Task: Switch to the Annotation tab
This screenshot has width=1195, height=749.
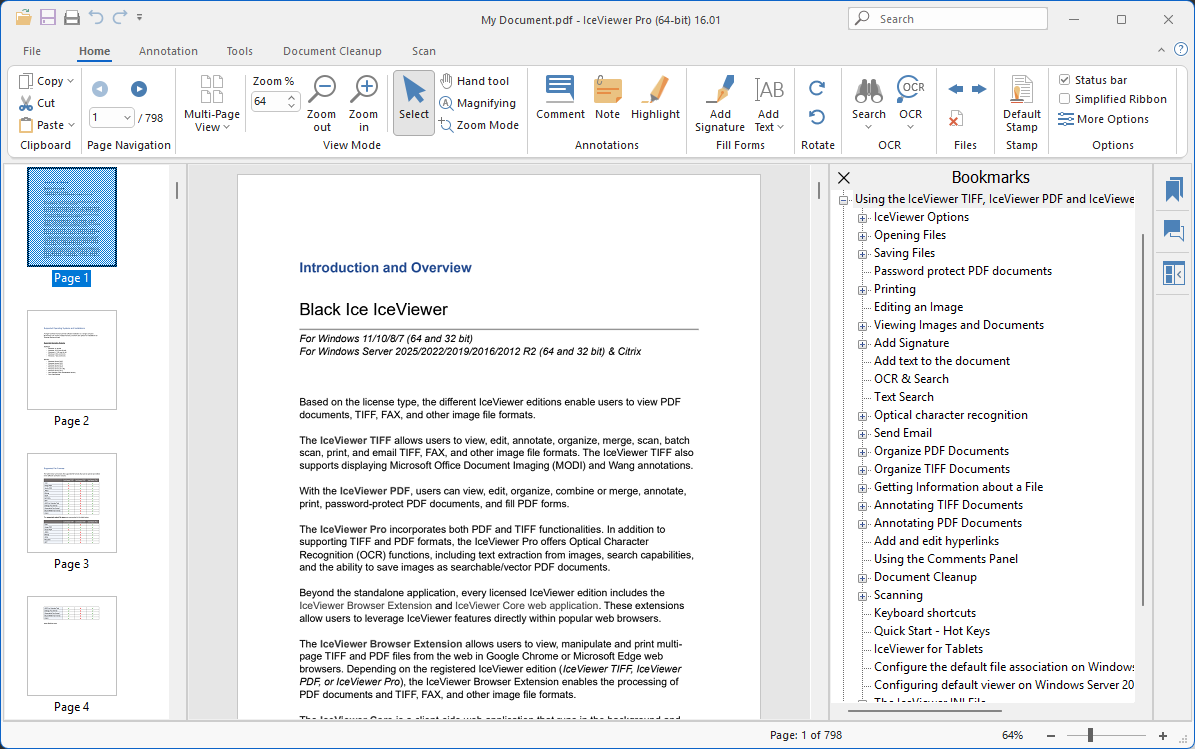Action: (x=168, y=51)
